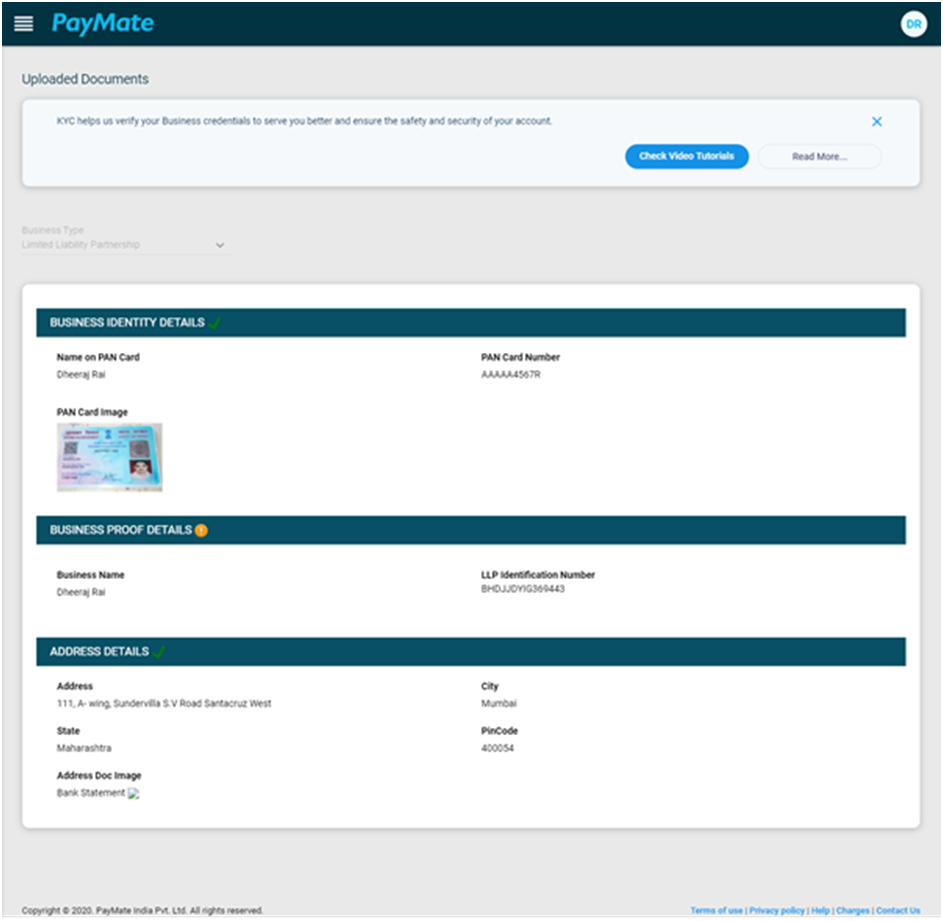Open the Charges footer link

pyautogui.click(x=852, y=910)
